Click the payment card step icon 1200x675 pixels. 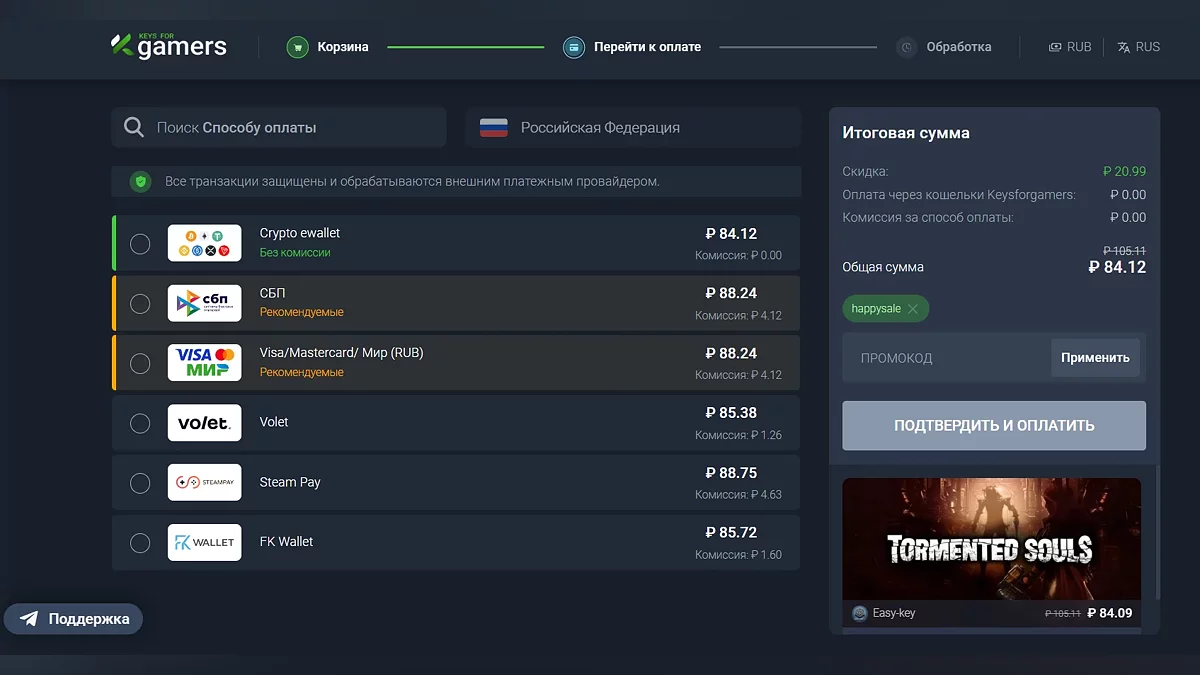573,47
